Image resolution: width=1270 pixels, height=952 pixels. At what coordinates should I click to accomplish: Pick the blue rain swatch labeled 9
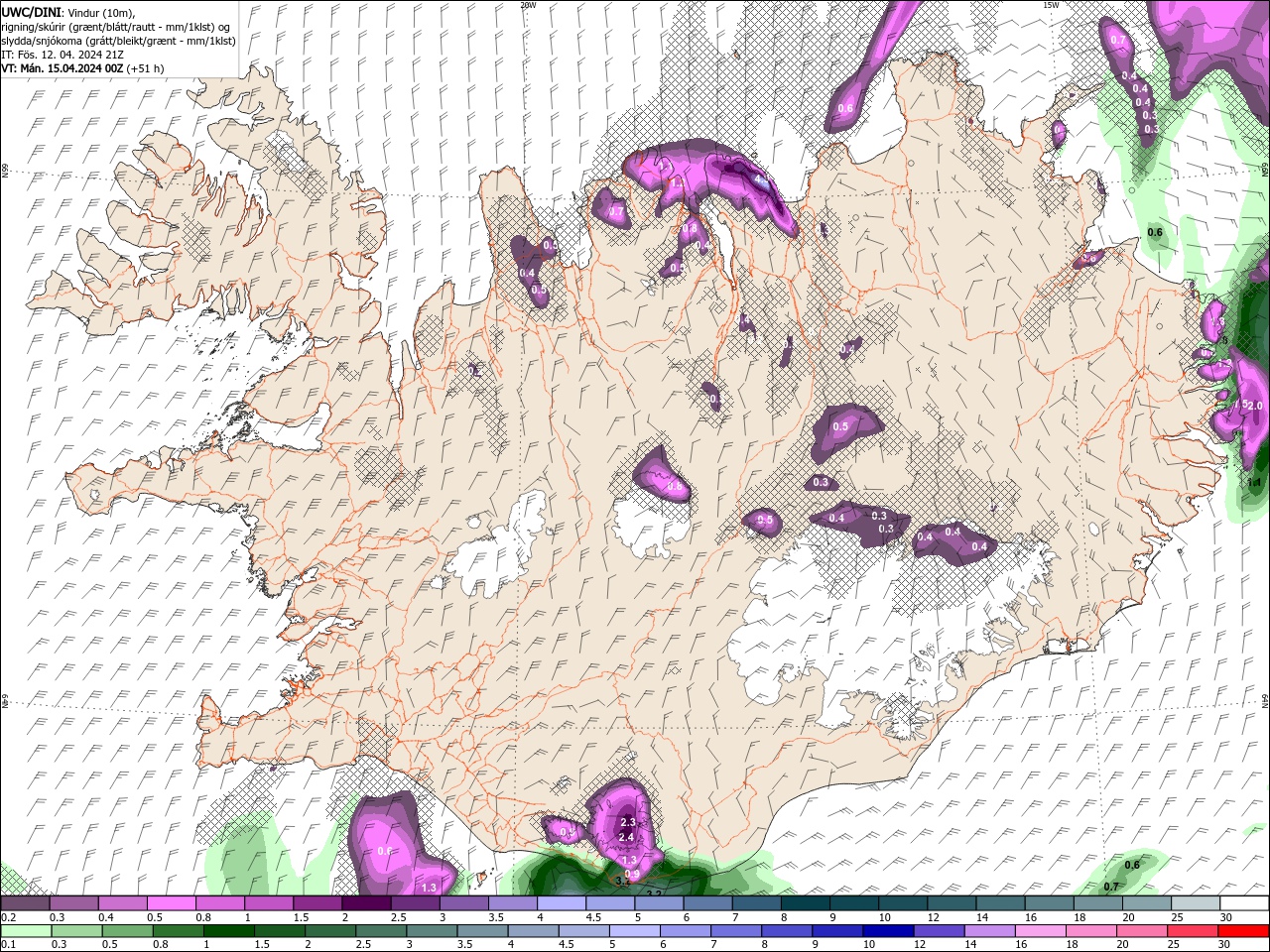837,931
